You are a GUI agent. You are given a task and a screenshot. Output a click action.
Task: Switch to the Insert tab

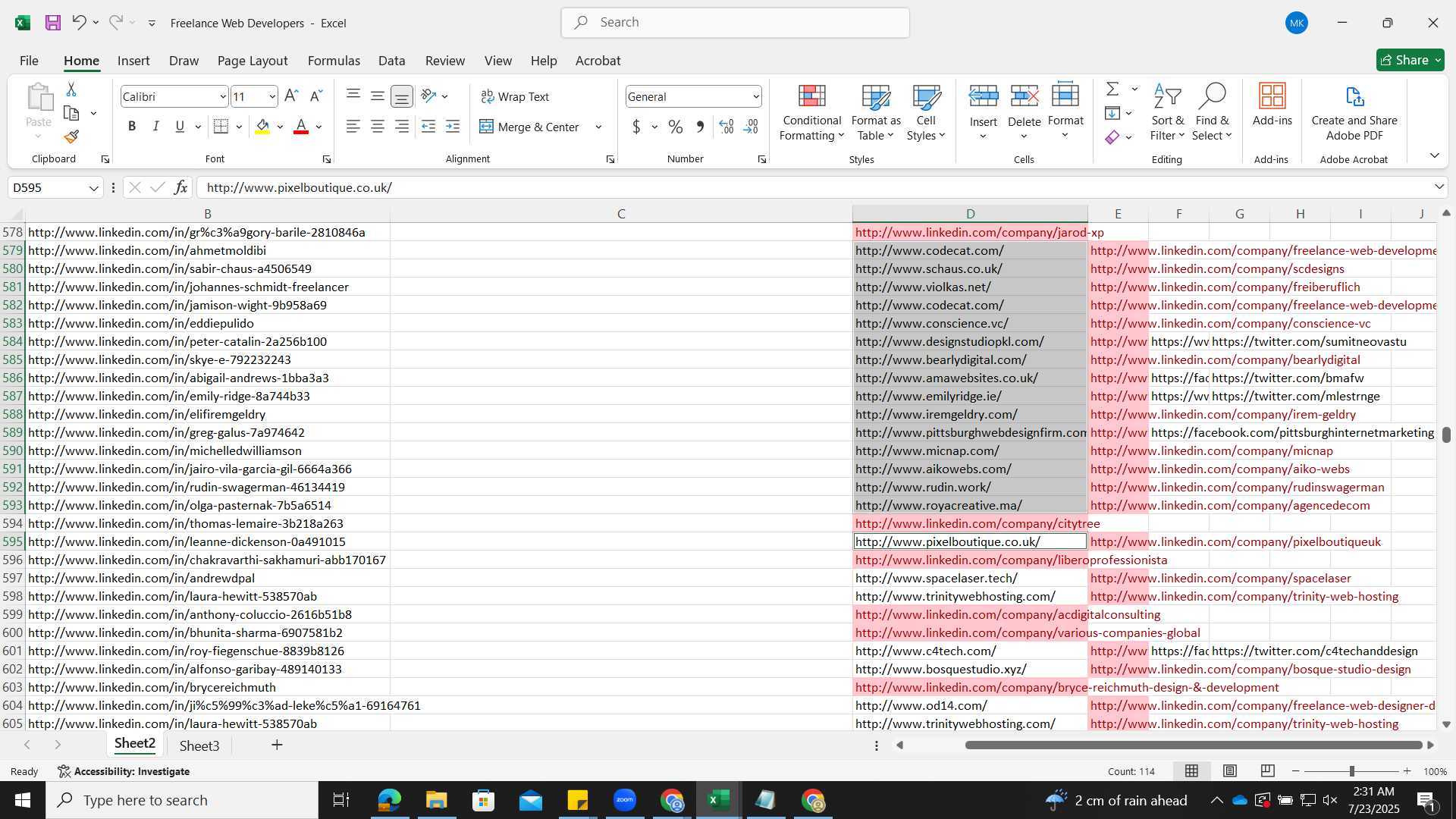pyautogui.click(x=133, y=61)
